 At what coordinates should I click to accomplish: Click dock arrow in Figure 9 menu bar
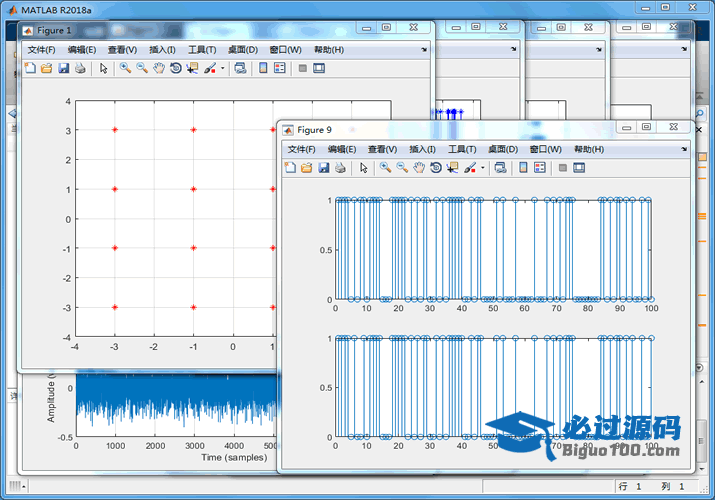click(x=684, y=149)
